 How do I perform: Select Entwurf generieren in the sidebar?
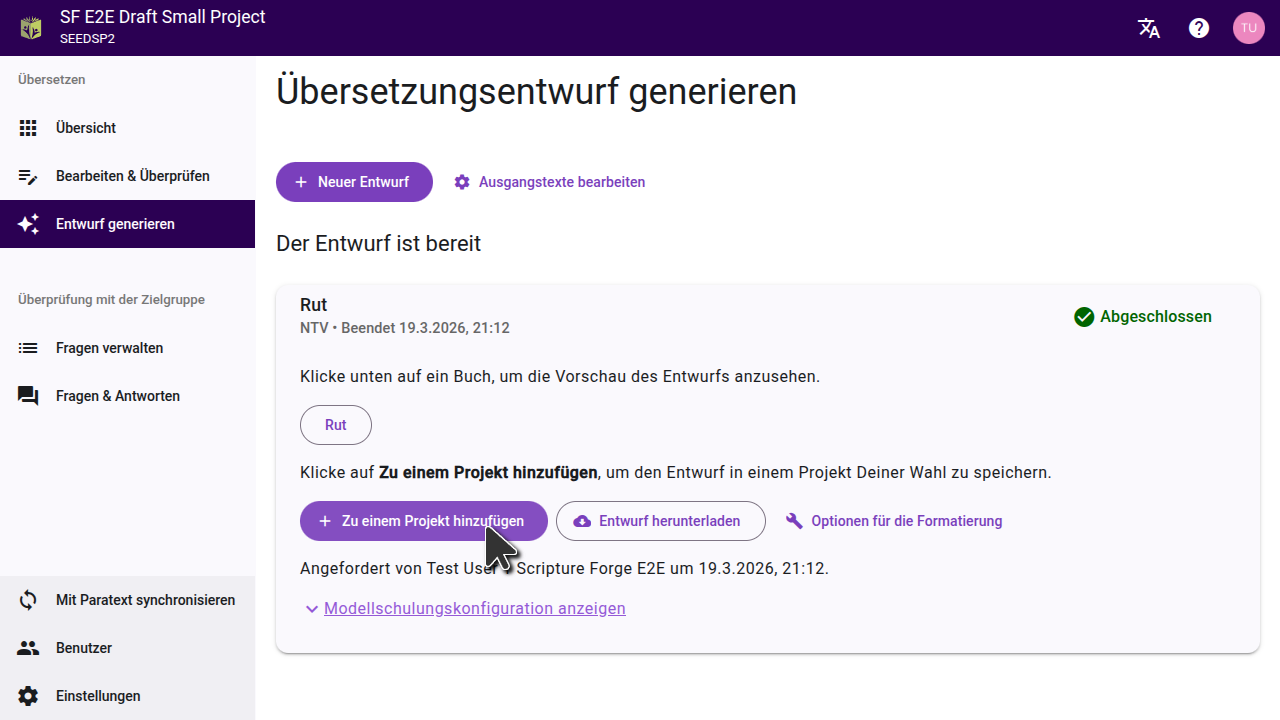(115, 224)
